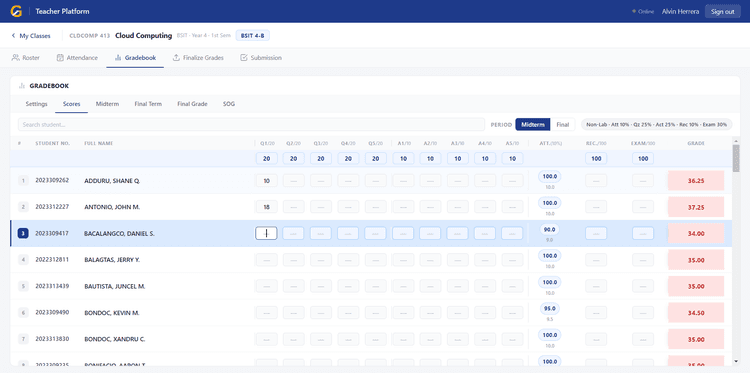Click the Q1/20 column header
This screenshot has height=373, width=750.
pos(267,143)
